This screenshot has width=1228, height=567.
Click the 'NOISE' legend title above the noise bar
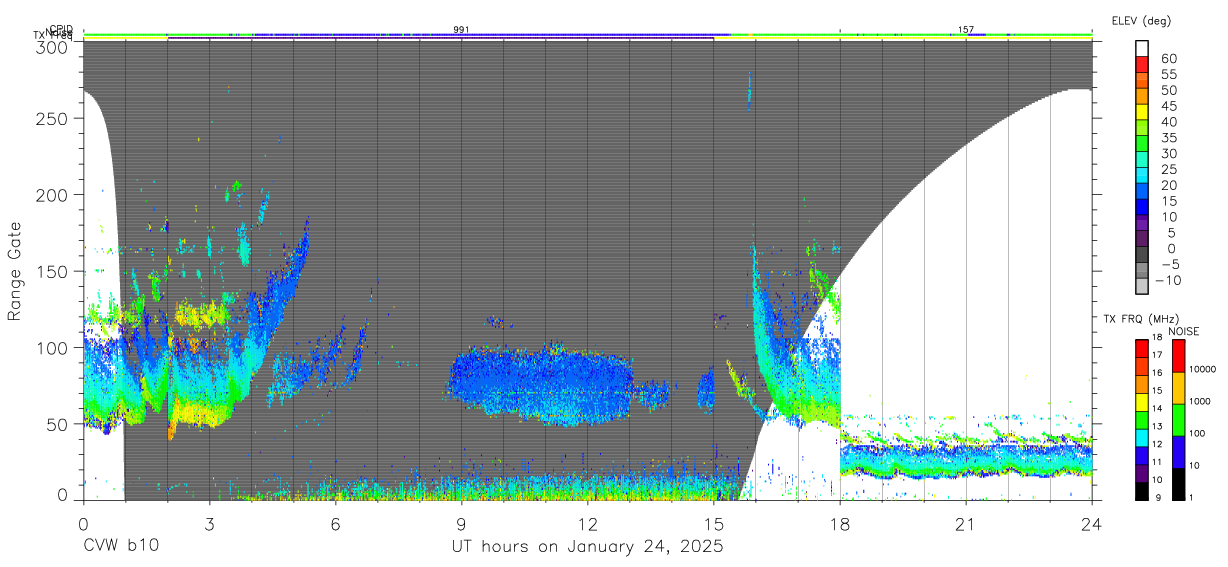point(1183,331)
